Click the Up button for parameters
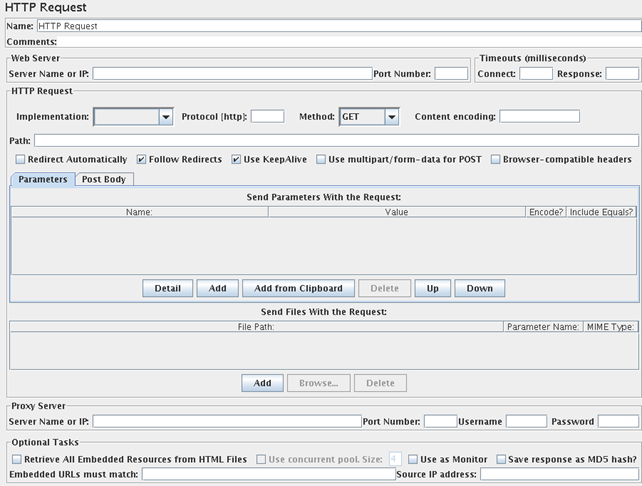 [x=432, y=288]
